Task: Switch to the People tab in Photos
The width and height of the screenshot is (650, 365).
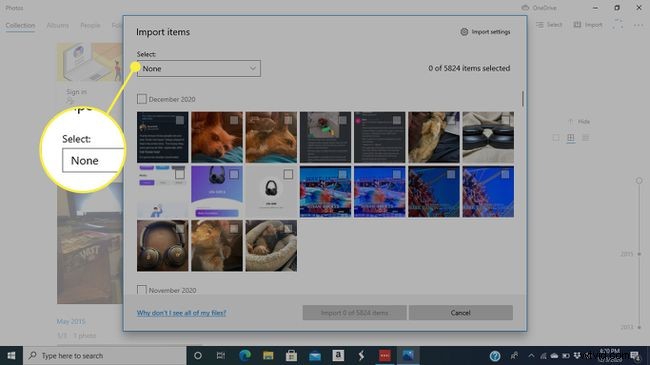Action: (x=90, y=25)
